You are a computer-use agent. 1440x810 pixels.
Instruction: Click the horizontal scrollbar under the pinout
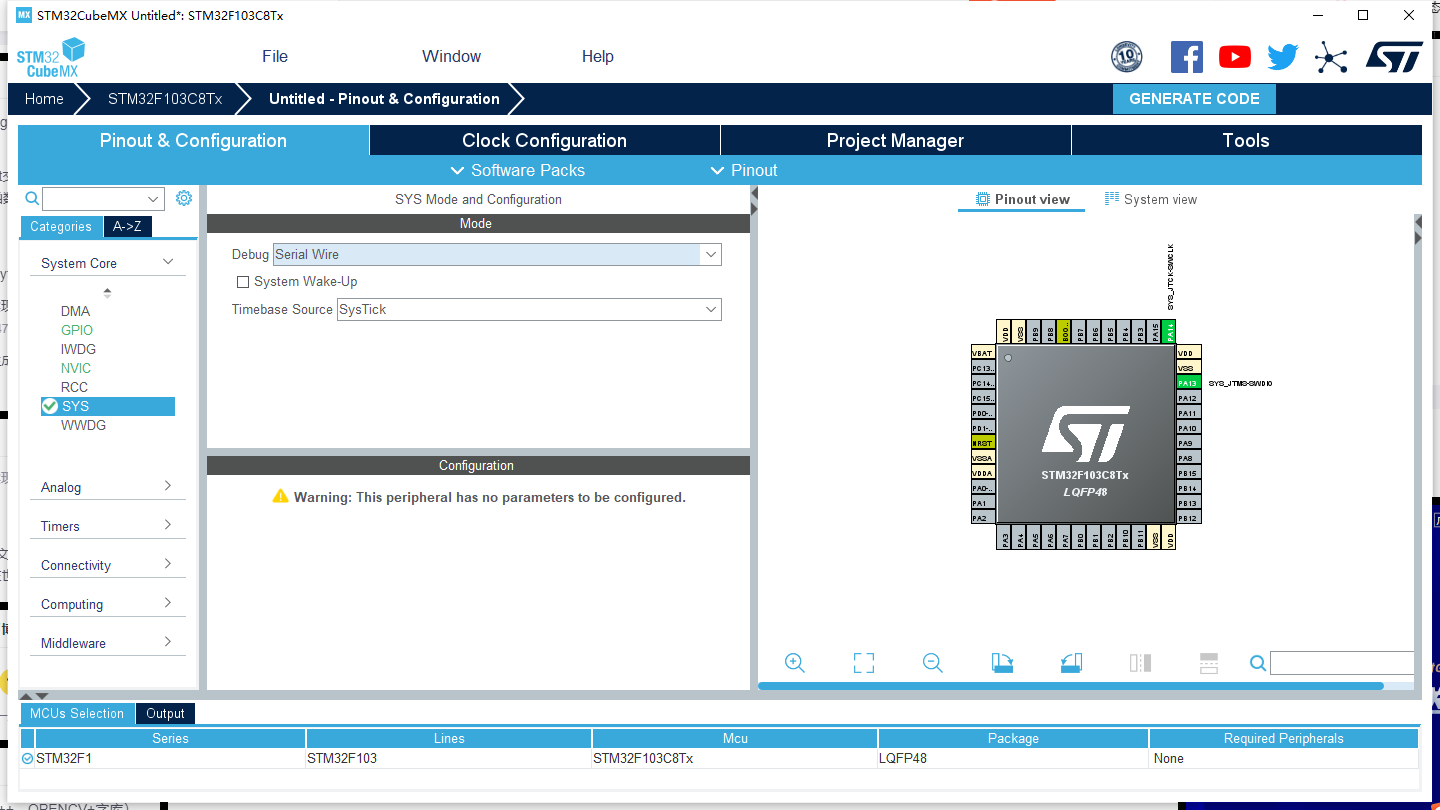1071,686
